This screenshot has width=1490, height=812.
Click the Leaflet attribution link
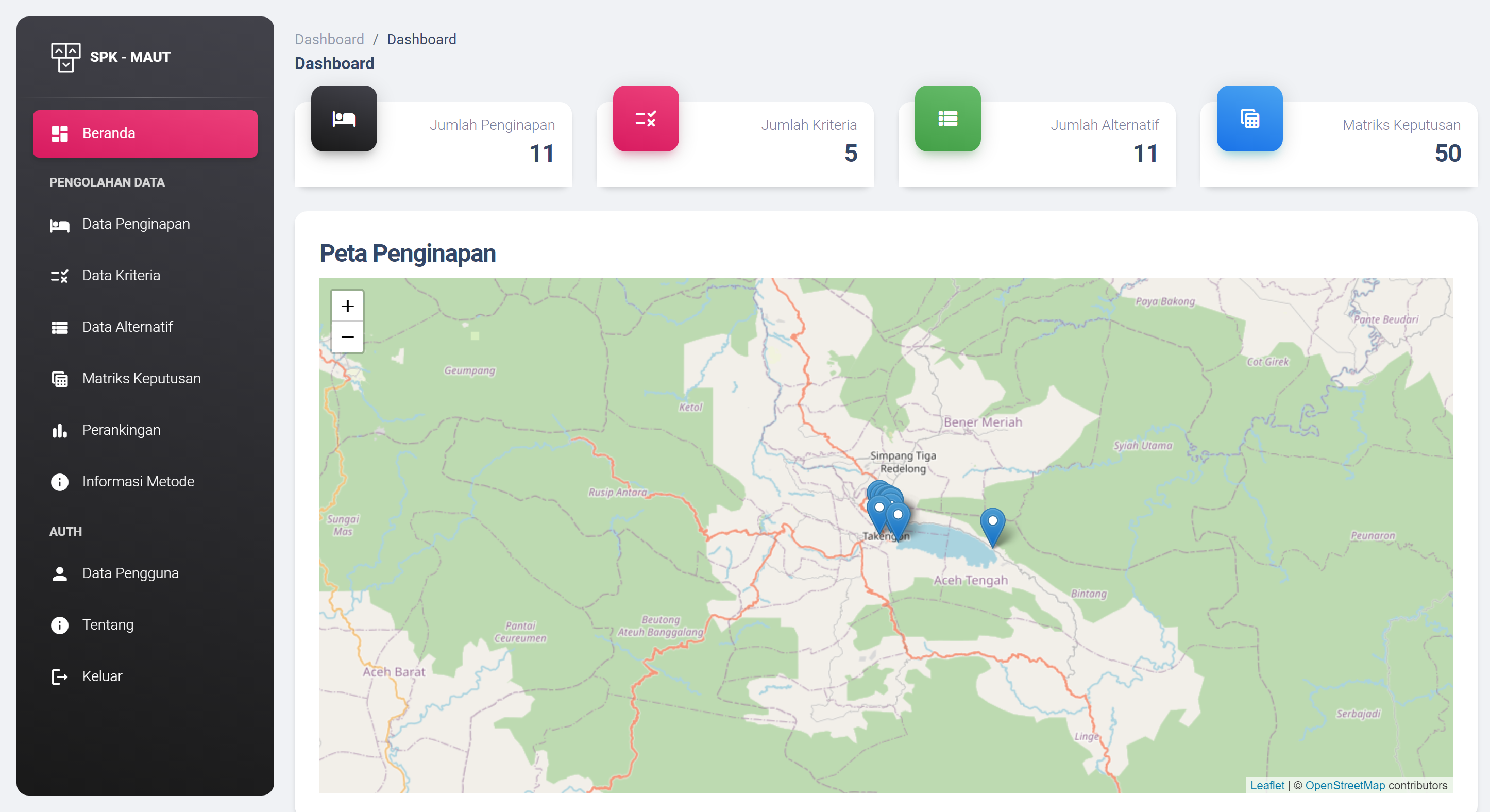coord(1267,785)
